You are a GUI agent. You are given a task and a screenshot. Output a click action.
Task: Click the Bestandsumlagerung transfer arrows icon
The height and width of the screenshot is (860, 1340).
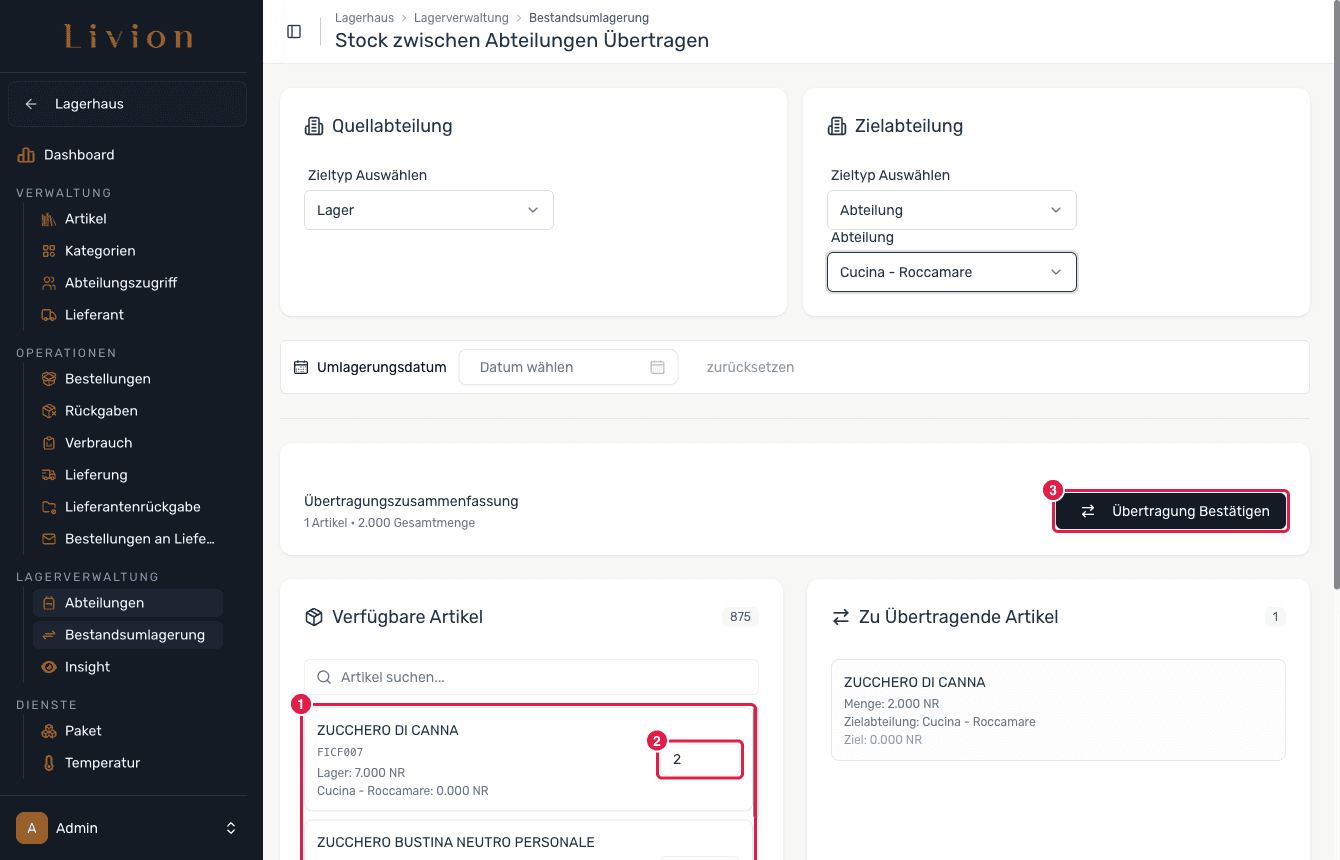49,635
